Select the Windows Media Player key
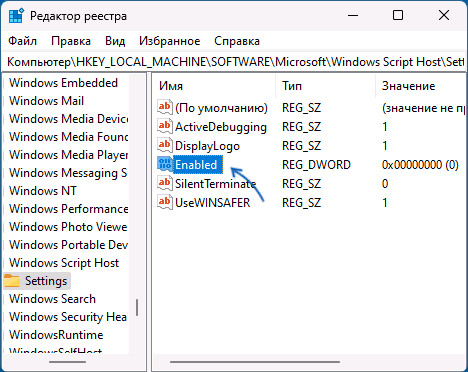Viewport: 468px width, 372px height. coord(68,155)
